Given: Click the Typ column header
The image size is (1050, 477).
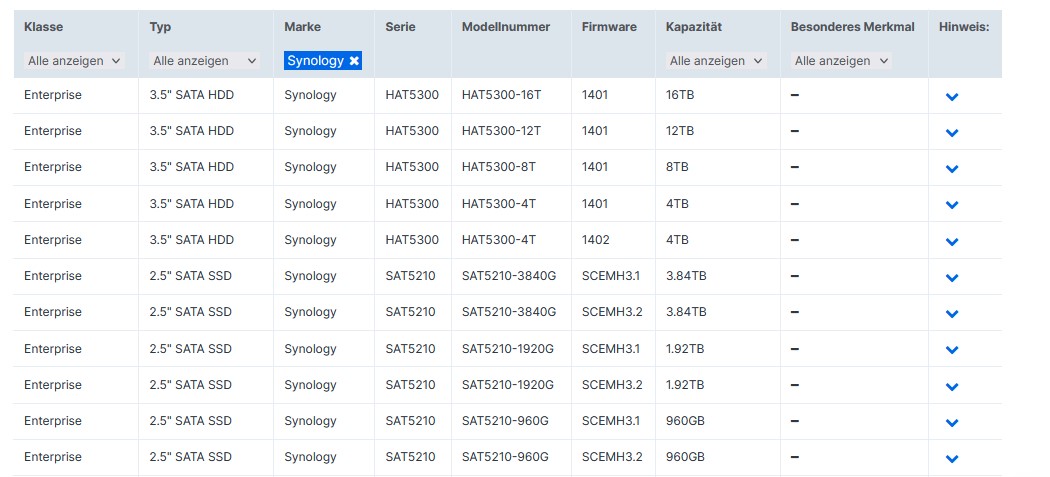Looking at the screenshot, I should point(160,27).
